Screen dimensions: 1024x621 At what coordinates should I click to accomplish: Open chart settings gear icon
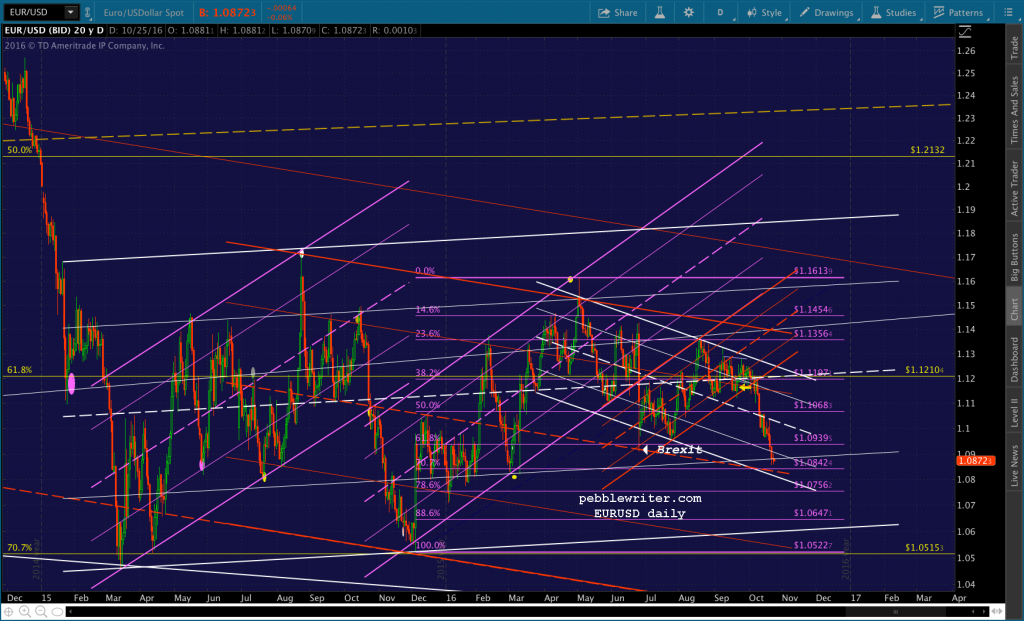pos(688,12)
